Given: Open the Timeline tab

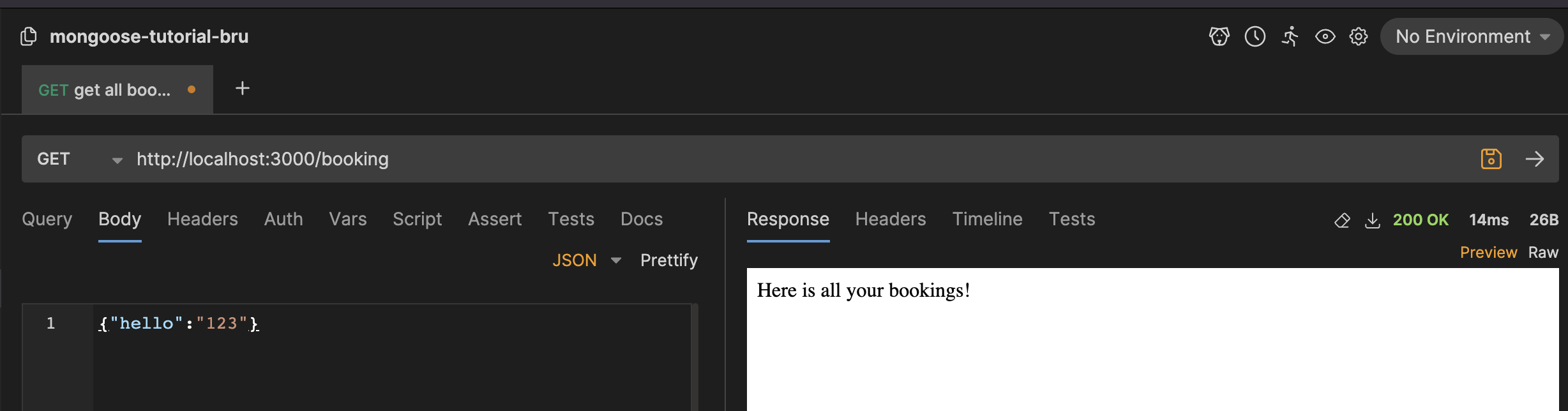Looking at the screenshot, I should [x=987, y=219].
